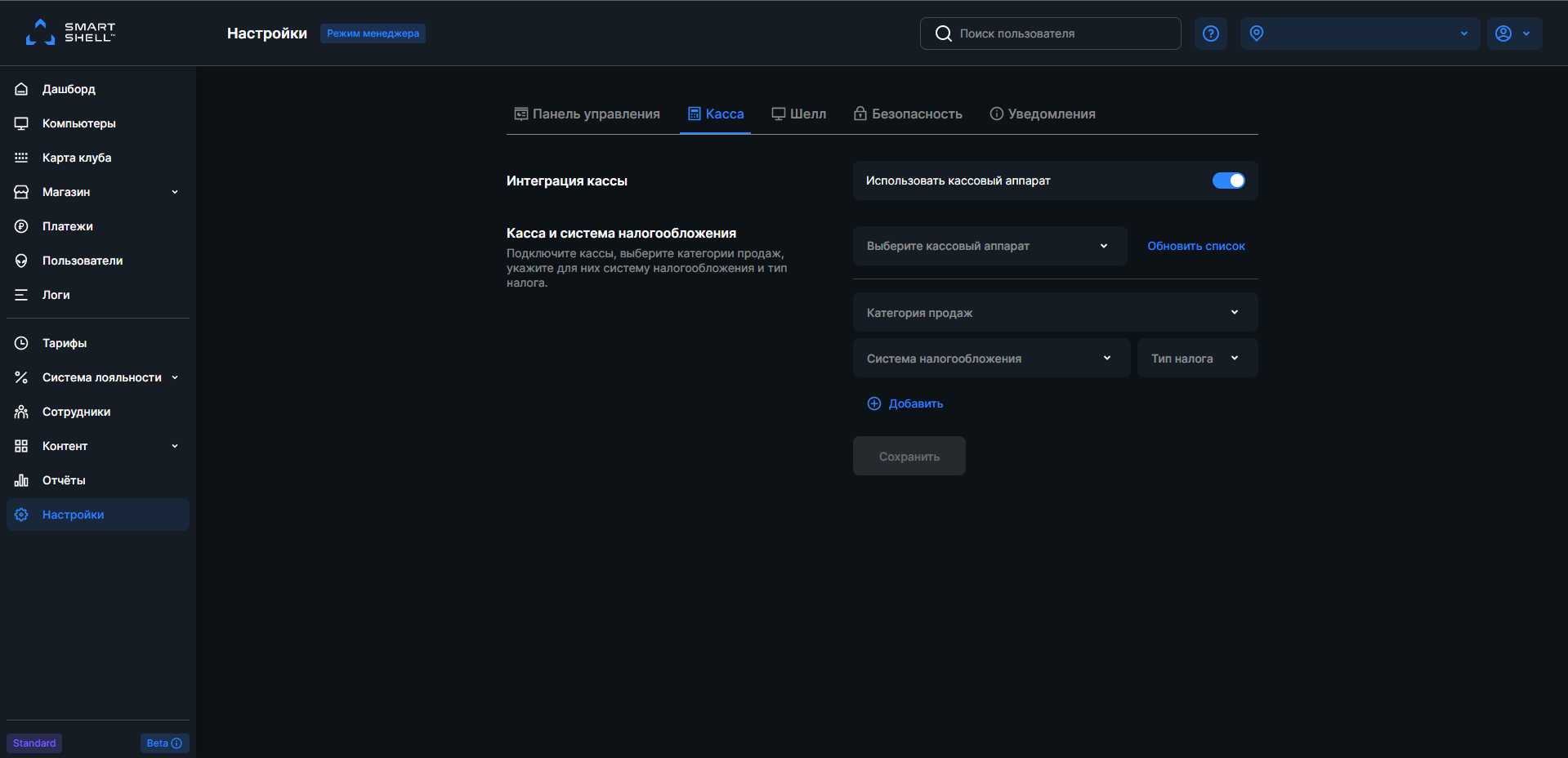Open the Тип налога dropdown
Screen dimensions: 1568x758
[1196, 358]
